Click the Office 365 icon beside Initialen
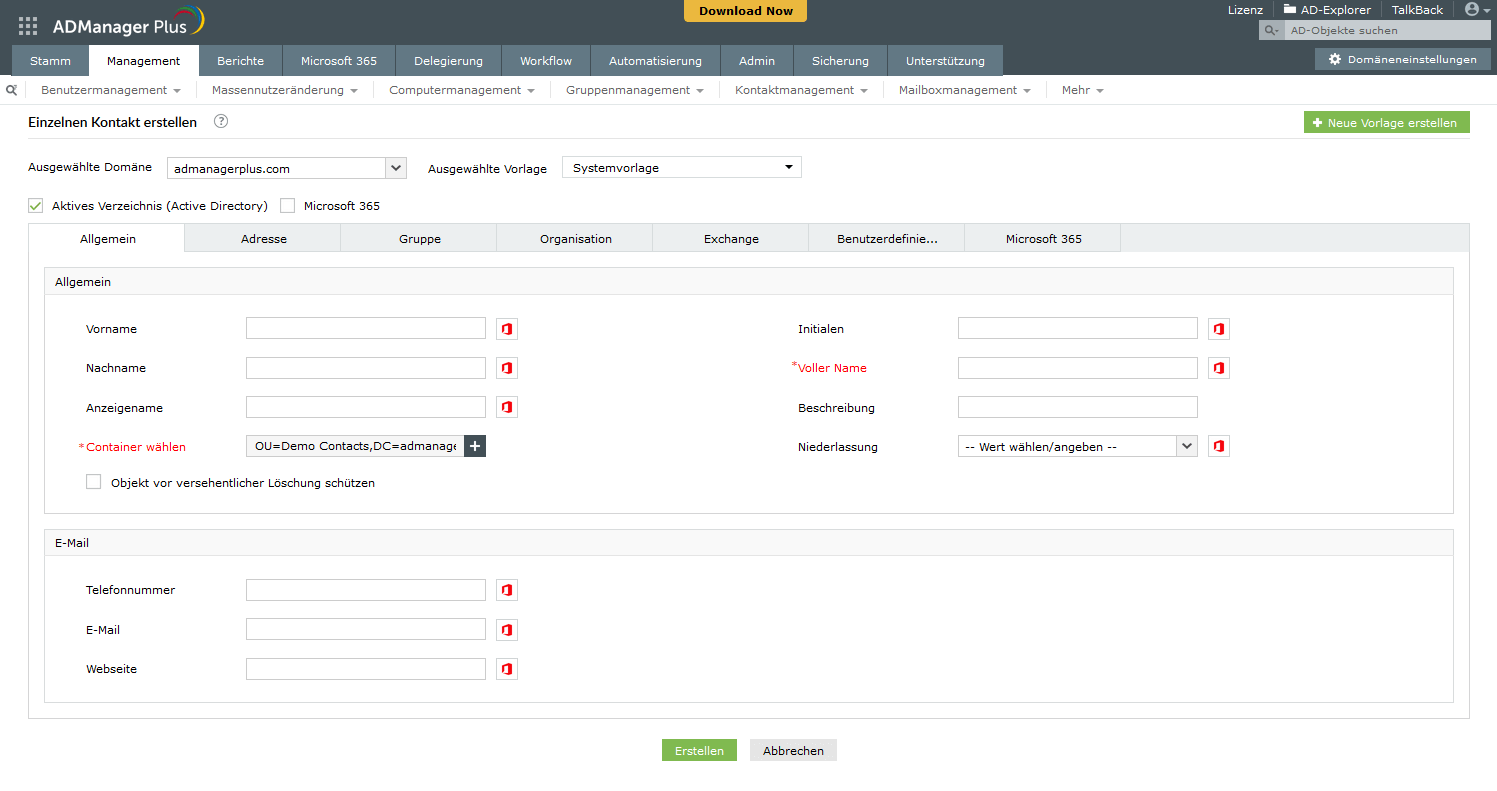The height and width of the screenshot is (791, 1497). click(x=1219, y=329)
